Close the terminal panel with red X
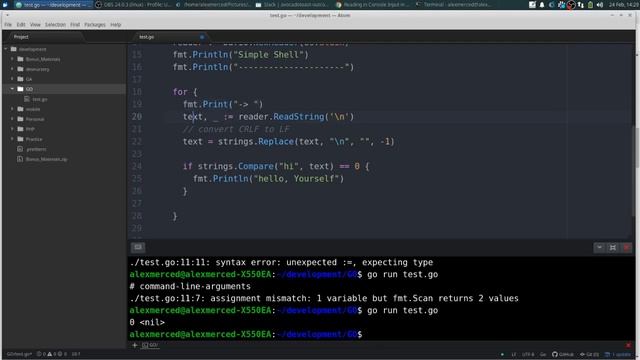640x360 pixels. coord(627,247)
